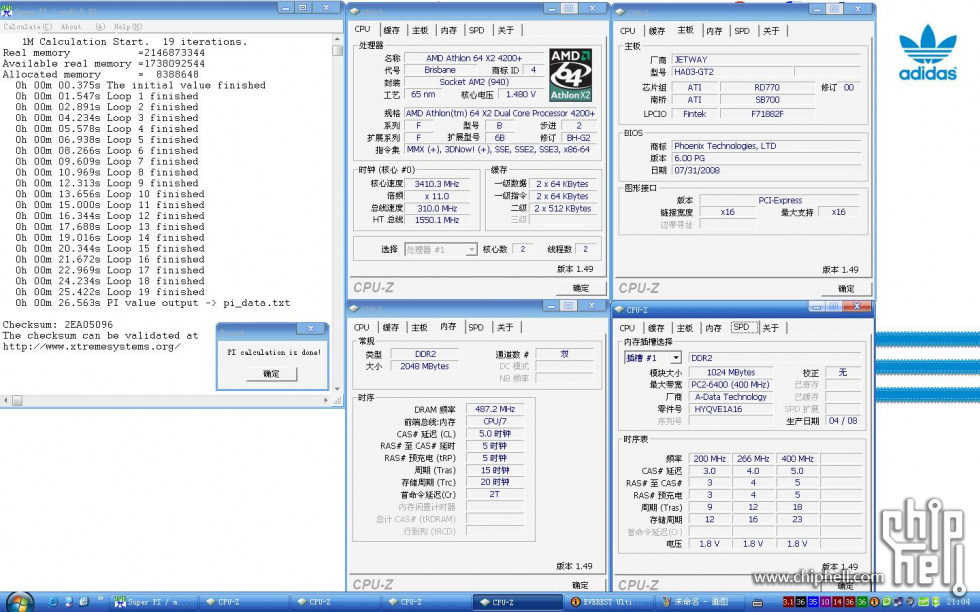The image size is (980, 612).
Task: Click the Loop 19 finished line in Super PI
Action: 110,292
